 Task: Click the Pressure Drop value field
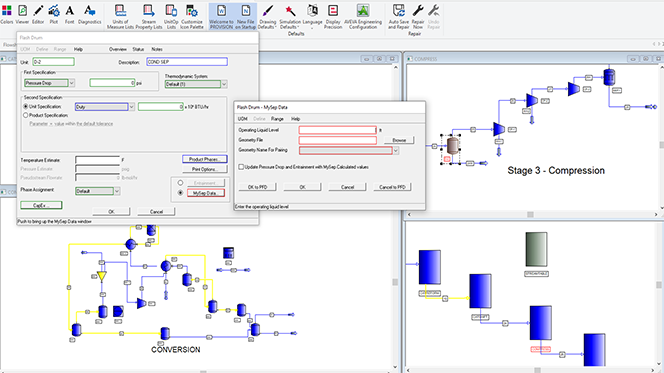(x=112, y=83)
